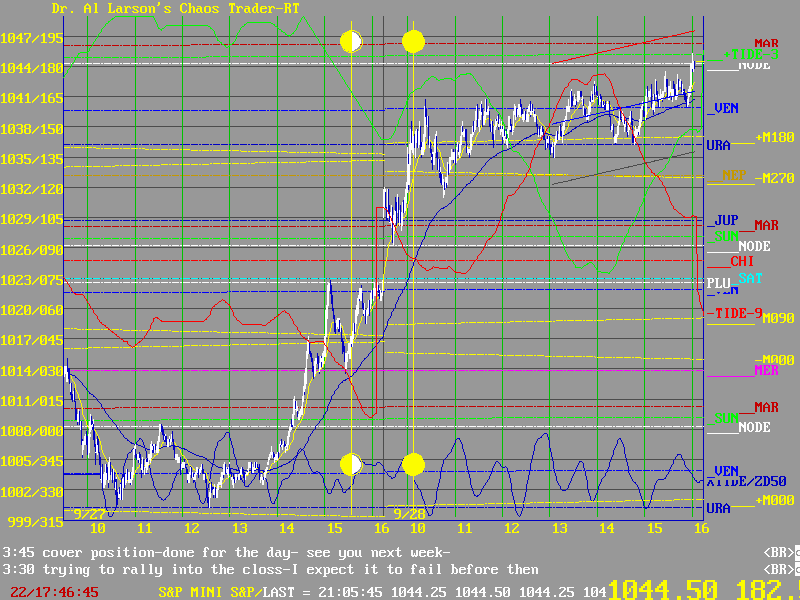Click the 3:45 cover position comment
Viewport: 800px width, 600px height.
(x=227, y=552)
